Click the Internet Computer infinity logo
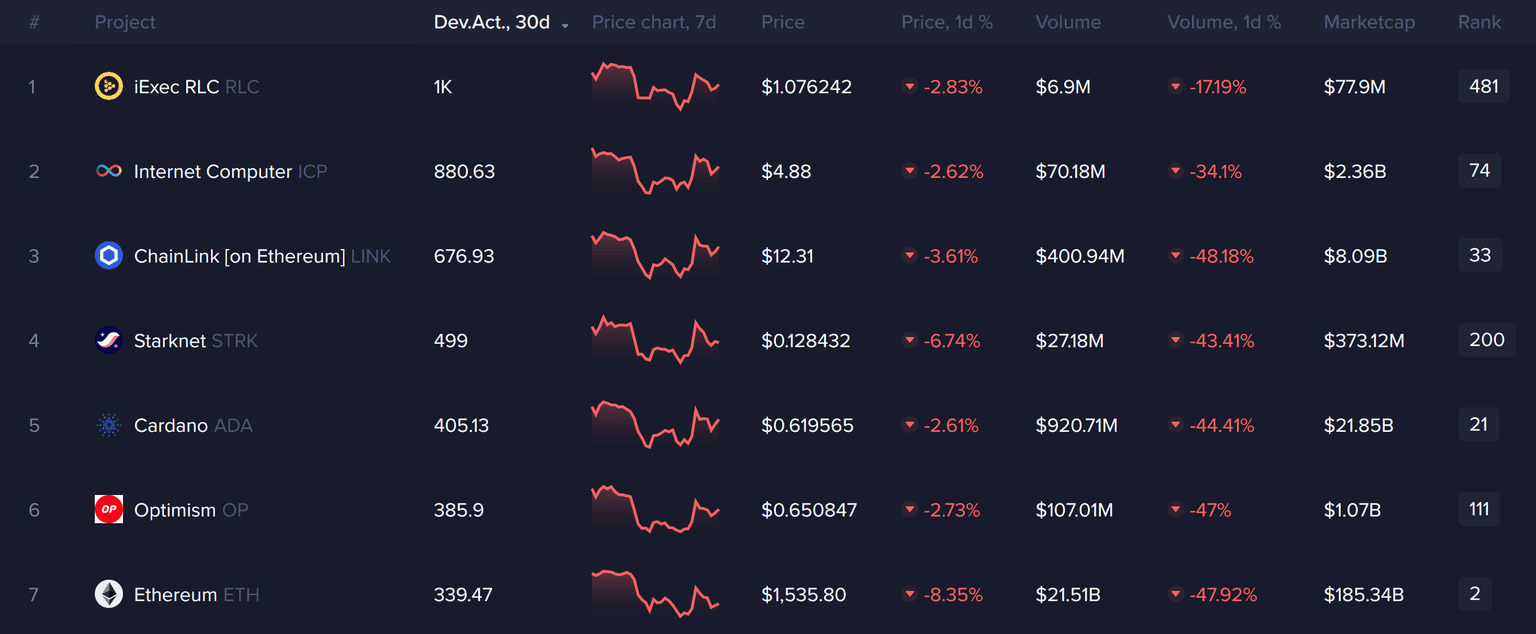Screen dimensions: 1536x634 pos(108,172)
